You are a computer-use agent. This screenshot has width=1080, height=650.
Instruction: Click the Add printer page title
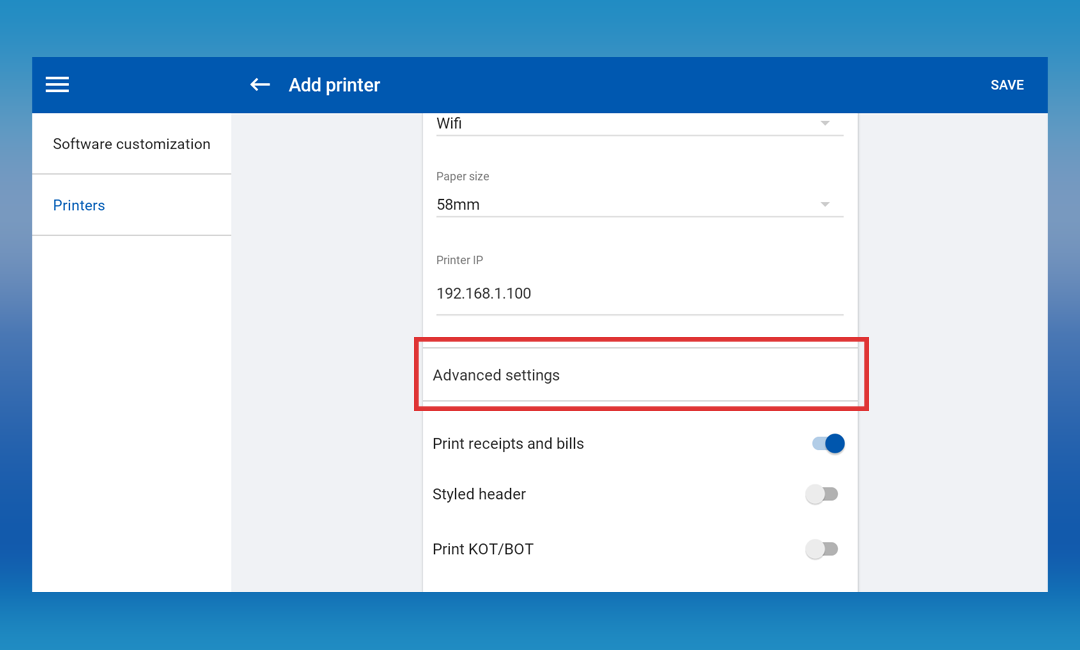pos(334,85)
